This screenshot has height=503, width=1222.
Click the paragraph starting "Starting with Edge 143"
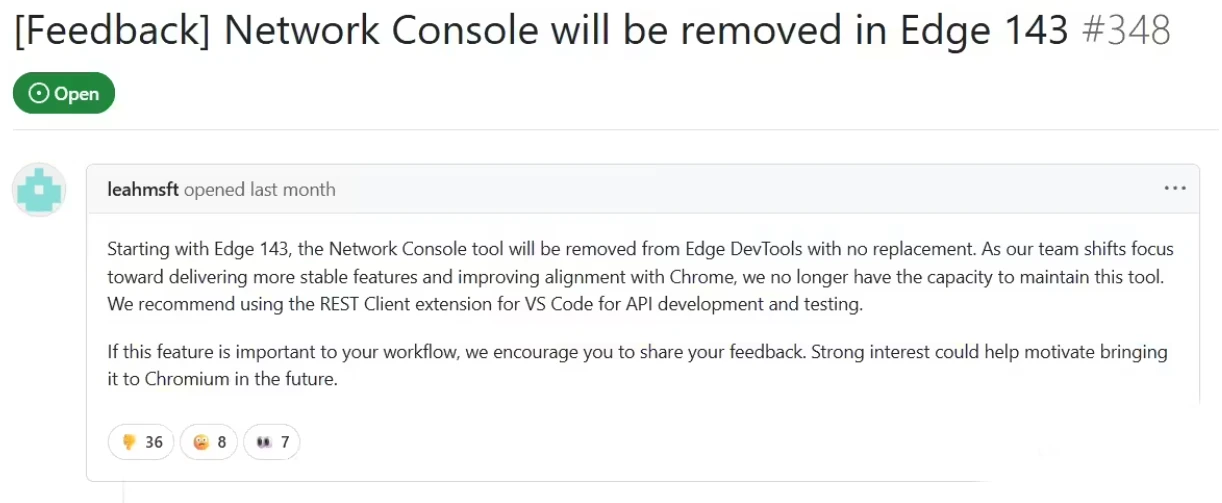pos(640,276)
